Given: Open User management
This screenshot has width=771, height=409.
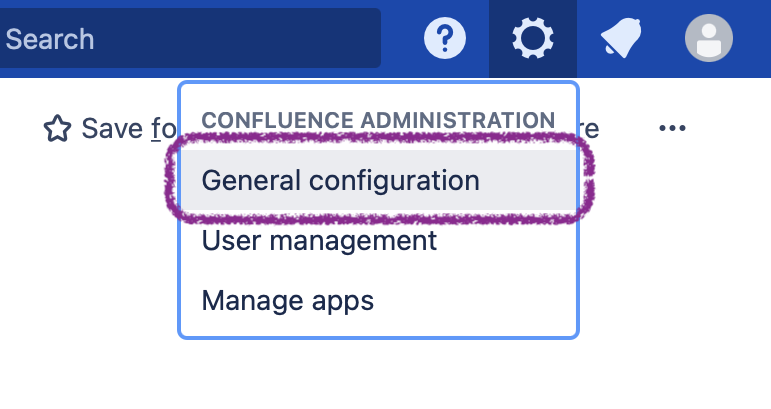Looking at the screenshot, I should point(319,241).
